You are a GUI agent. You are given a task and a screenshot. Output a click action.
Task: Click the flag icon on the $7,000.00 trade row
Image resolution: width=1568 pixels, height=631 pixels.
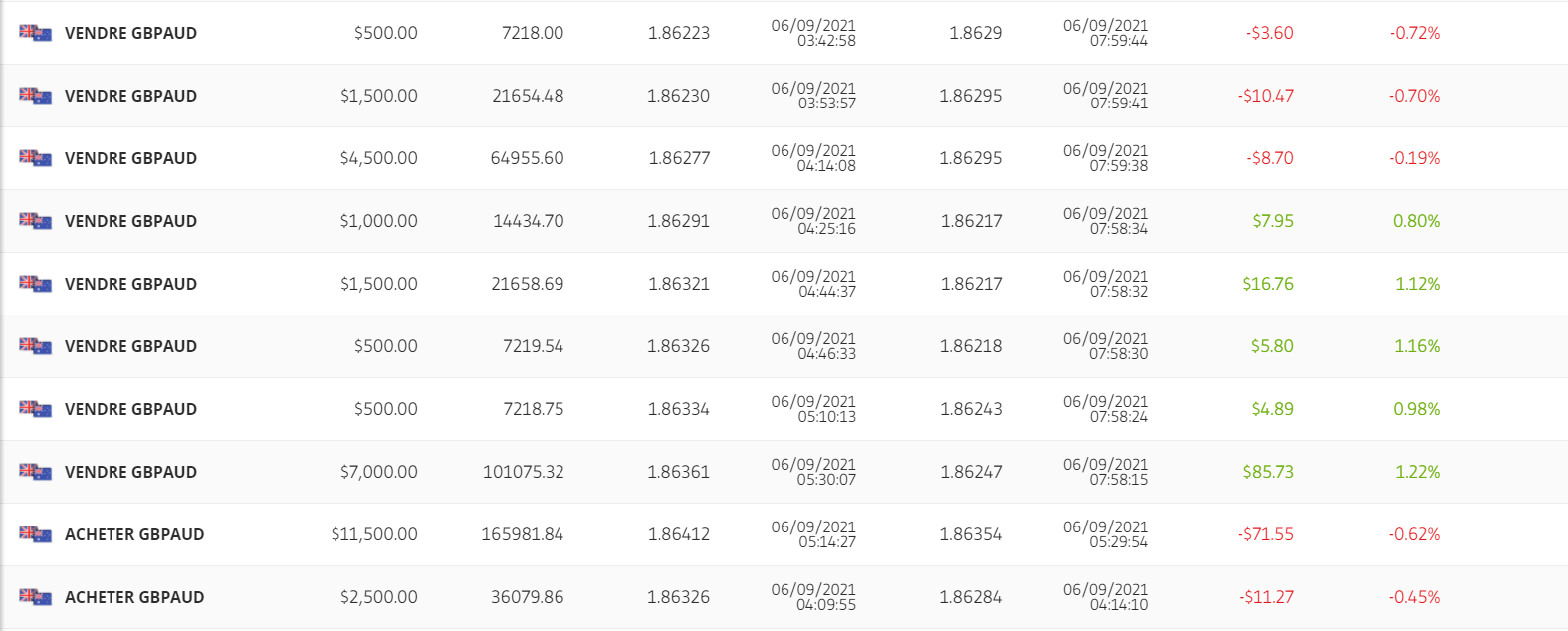pyautogui.click(x=35, y=472)
